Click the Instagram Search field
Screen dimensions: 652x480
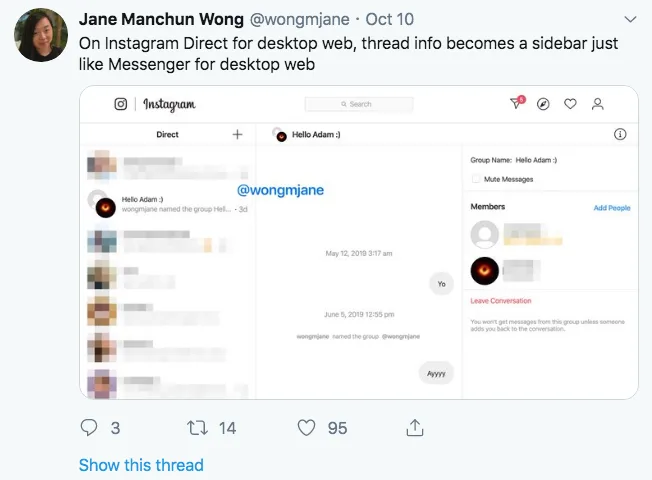357,104
